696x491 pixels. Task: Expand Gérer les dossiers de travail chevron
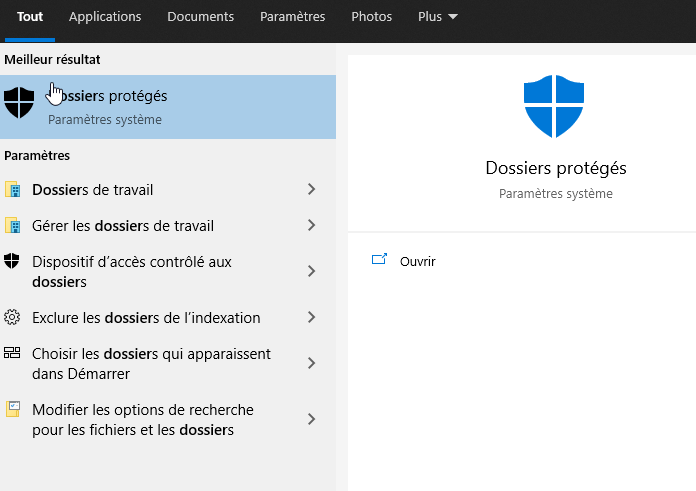click(x=311, y=225)
